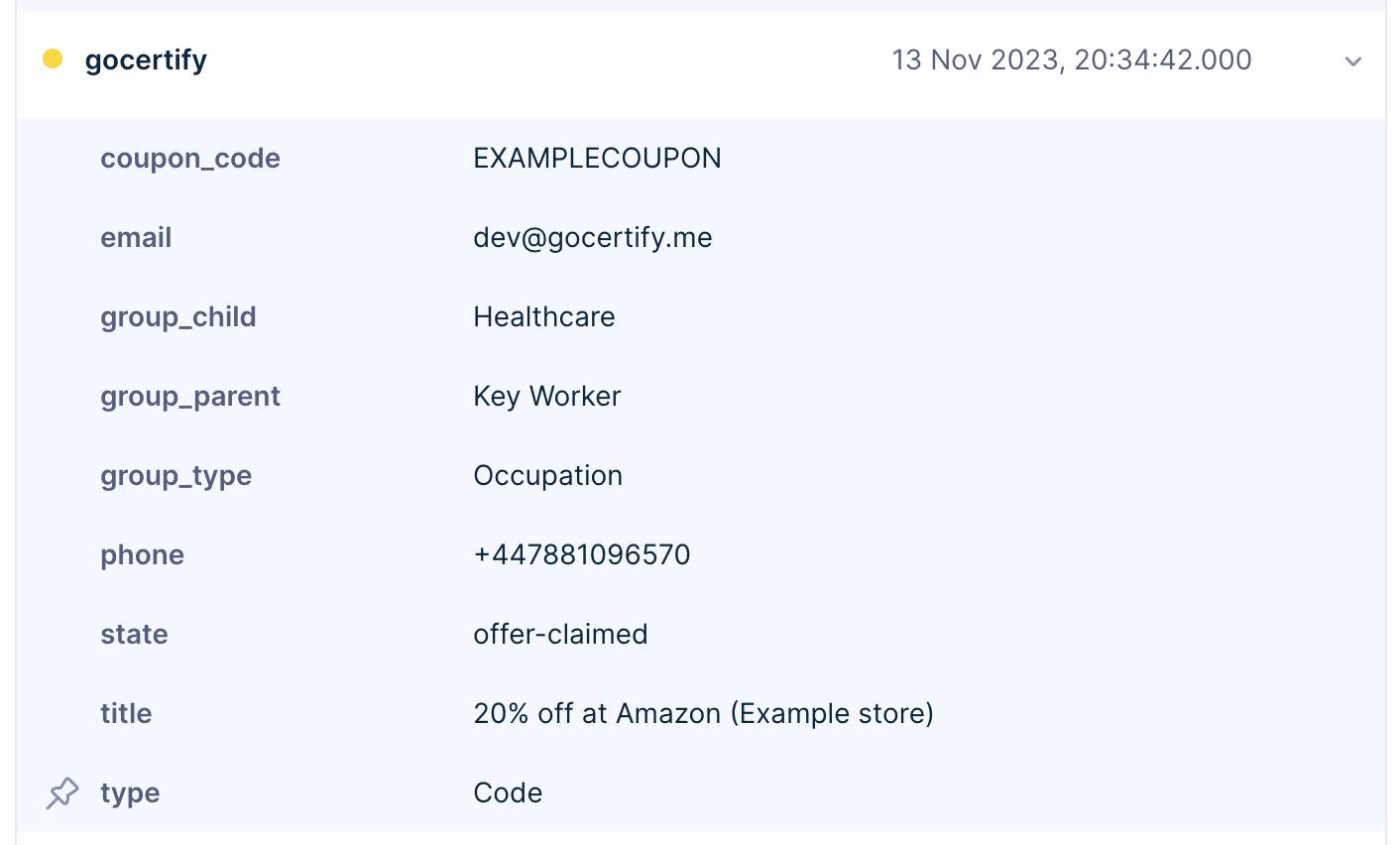This screenshot has width=1400, height=845.
Task: Click the offer-claimed state value
Action: (x=560, y=635)
